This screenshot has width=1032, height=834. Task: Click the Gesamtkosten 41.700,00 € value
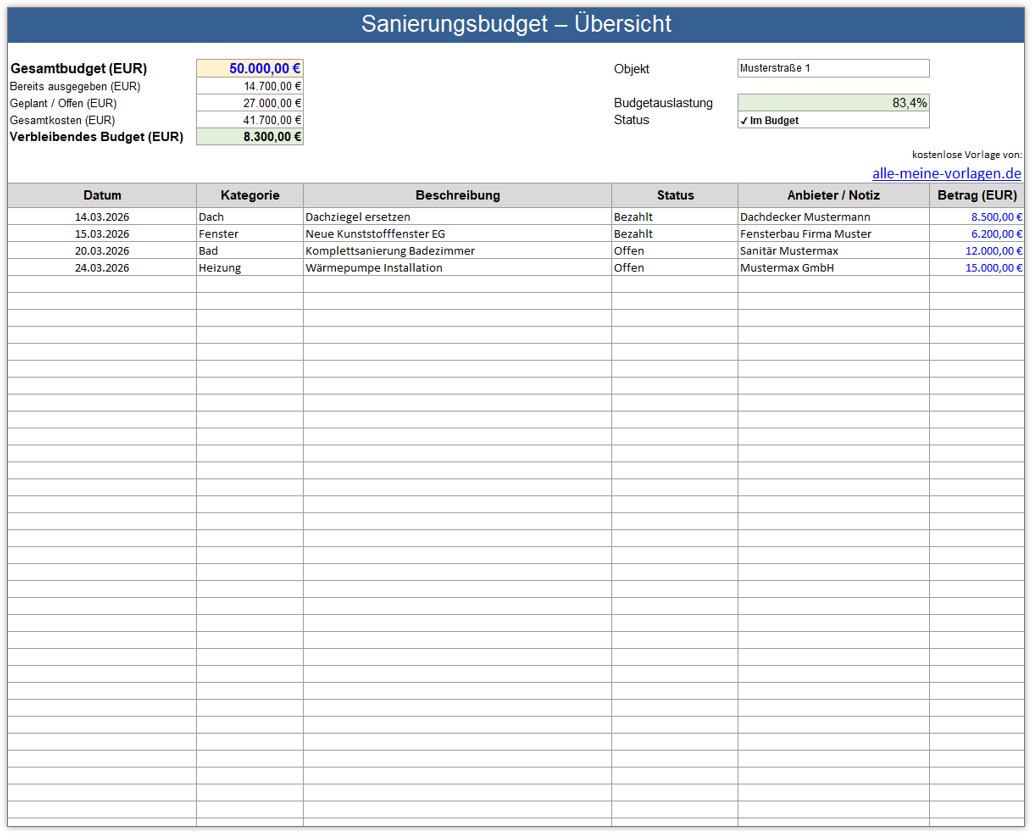(x=250, y=120)
